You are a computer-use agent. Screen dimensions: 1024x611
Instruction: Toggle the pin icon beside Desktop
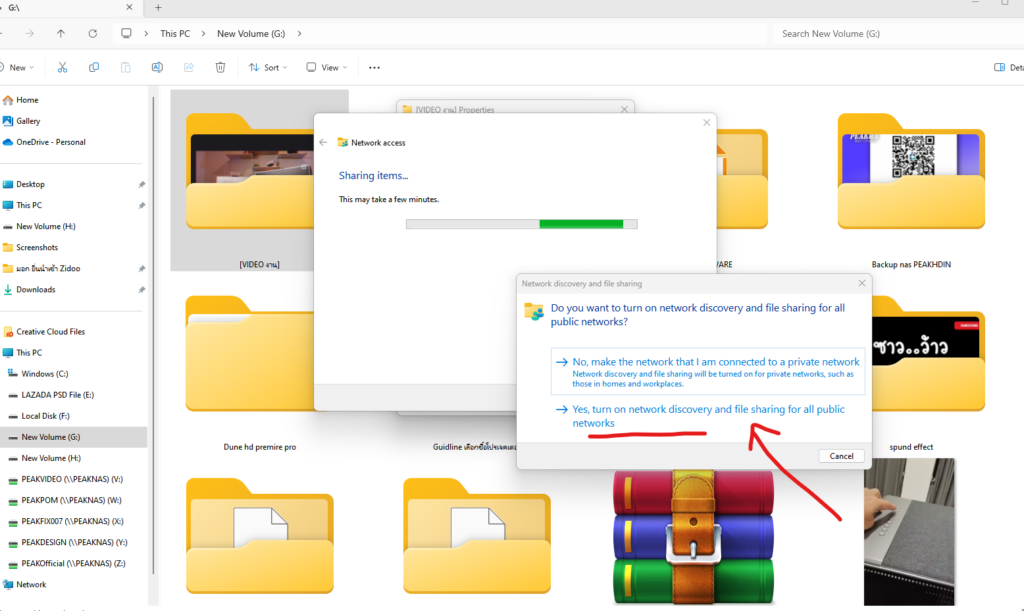click(141, 185)
